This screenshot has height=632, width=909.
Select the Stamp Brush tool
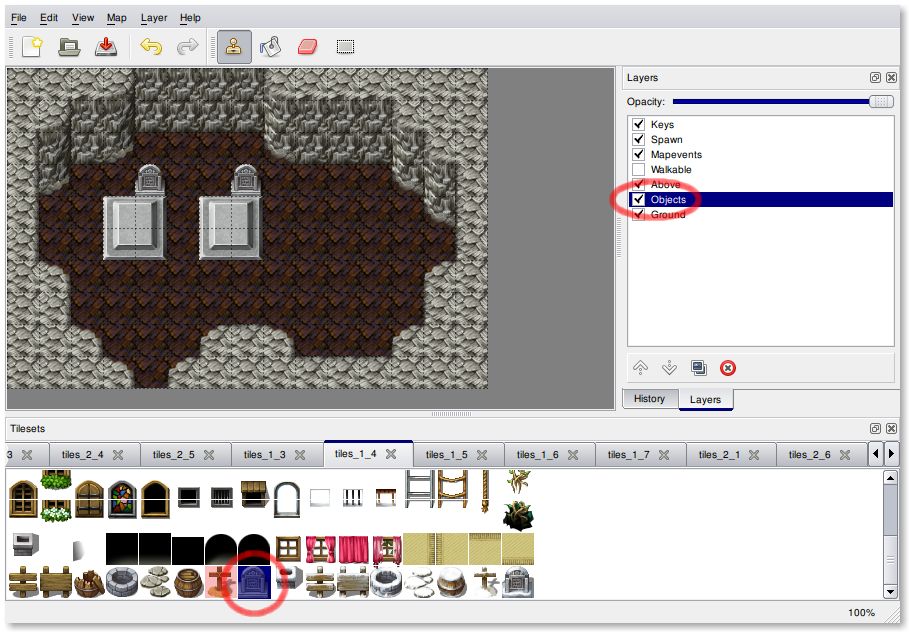tap(234, 47)
